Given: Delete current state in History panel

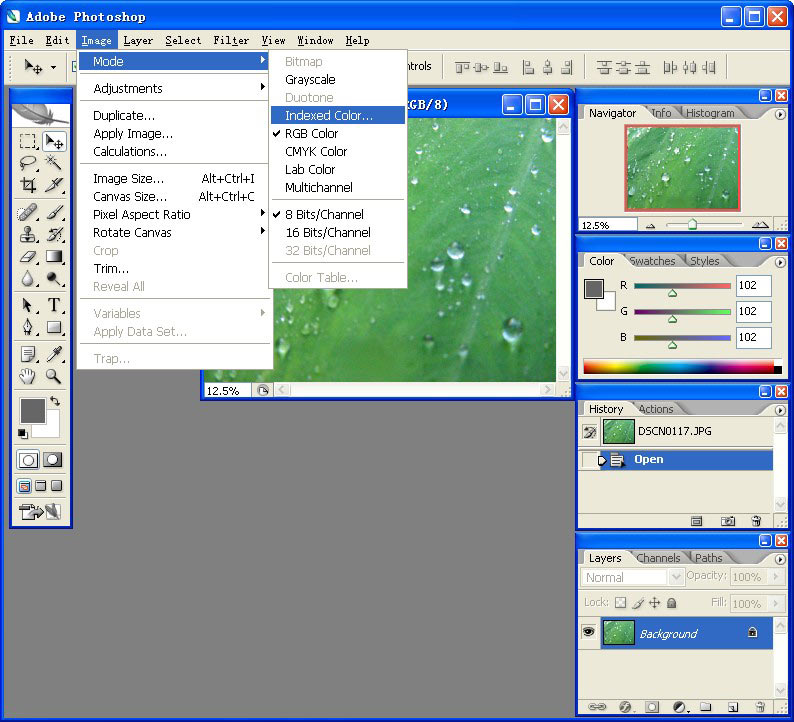Looking at the screenshot, I should point(756,520).
